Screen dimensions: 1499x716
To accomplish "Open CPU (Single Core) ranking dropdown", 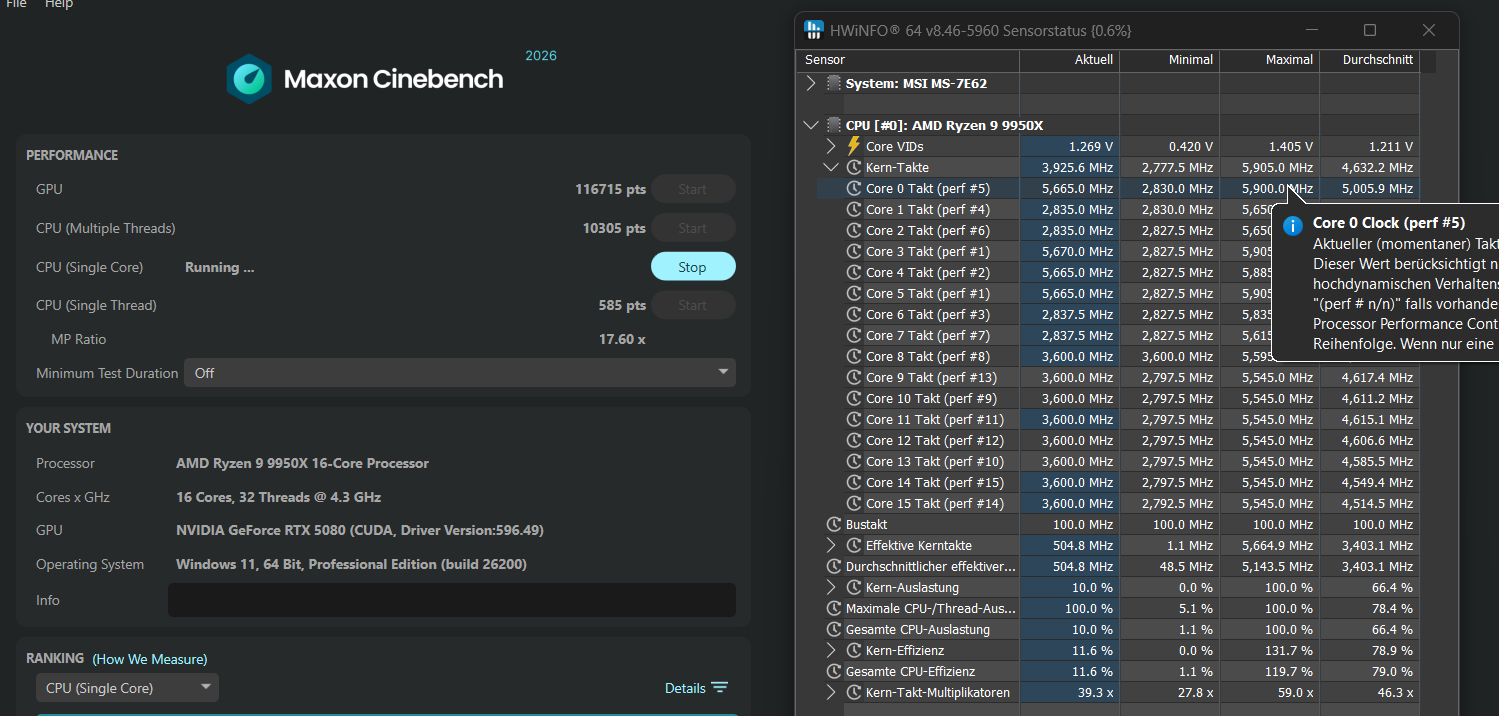I will click(127, 688).
